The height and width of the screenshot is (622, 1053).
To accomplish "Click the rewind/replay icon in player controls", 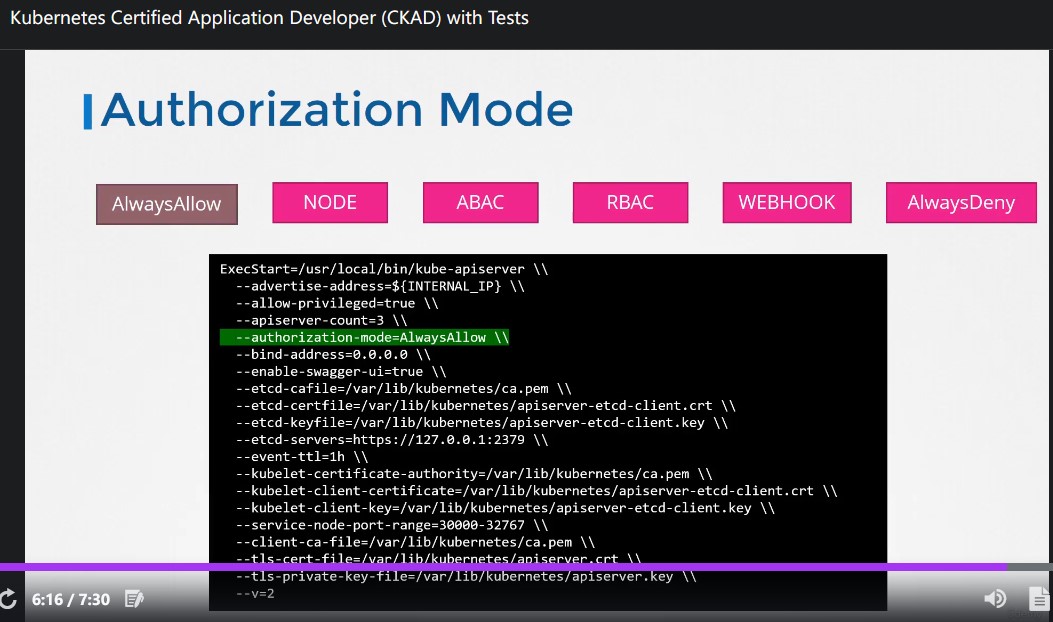I will coord(7,598).
